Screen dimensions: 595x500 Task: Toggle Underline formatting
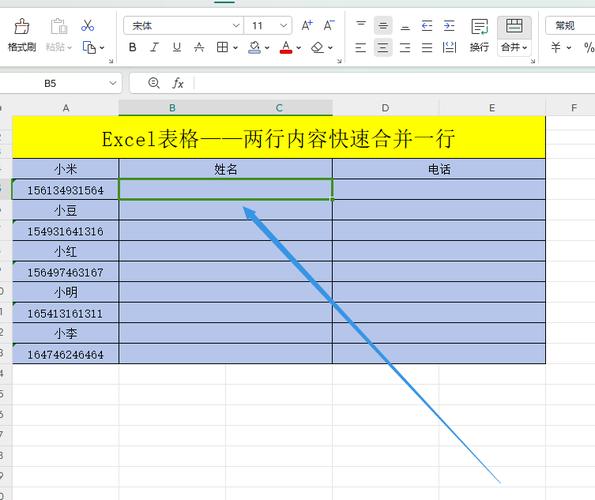click(176, 47)
